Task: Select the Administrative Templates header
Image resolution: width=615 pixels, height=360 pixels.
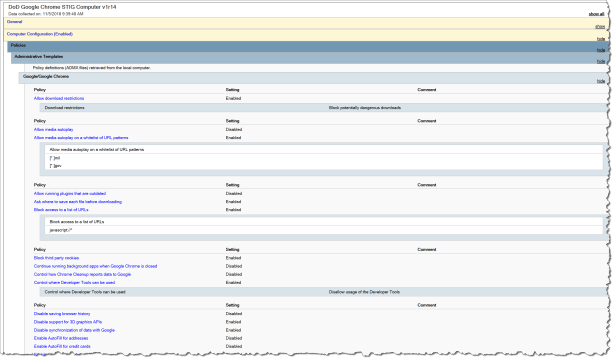Action: click(38, 57)
